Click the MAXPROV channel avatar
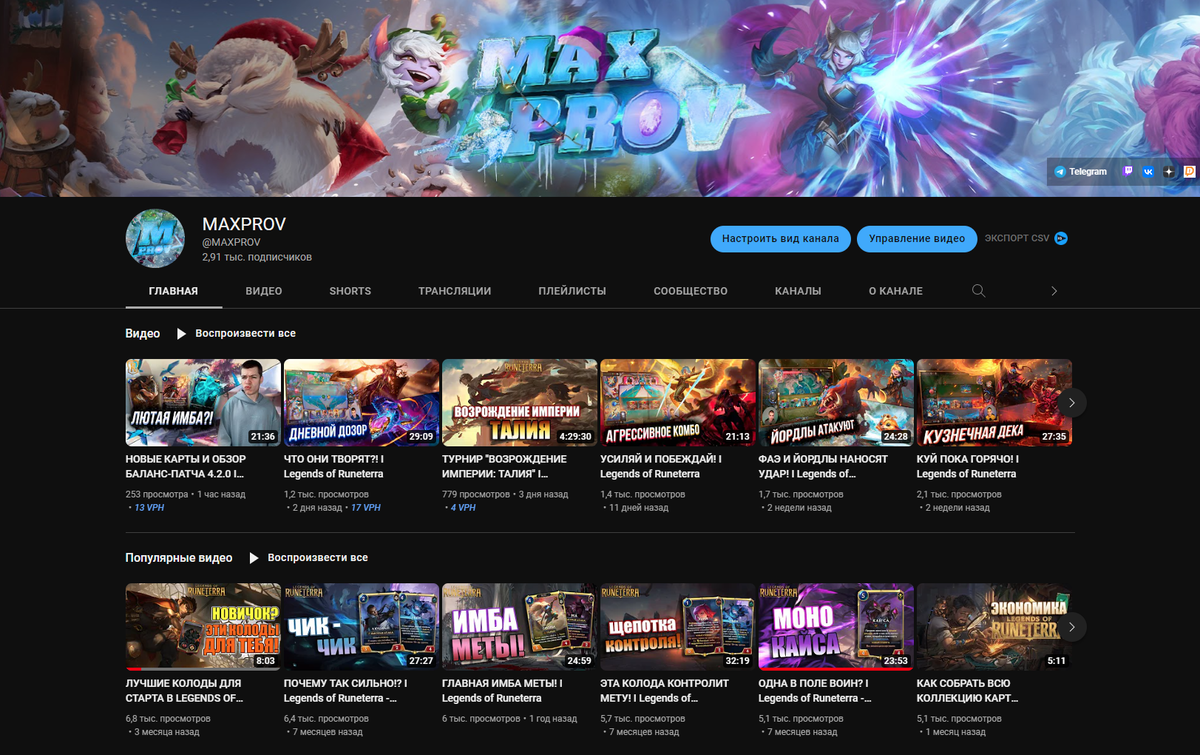 tap(155, 240)
